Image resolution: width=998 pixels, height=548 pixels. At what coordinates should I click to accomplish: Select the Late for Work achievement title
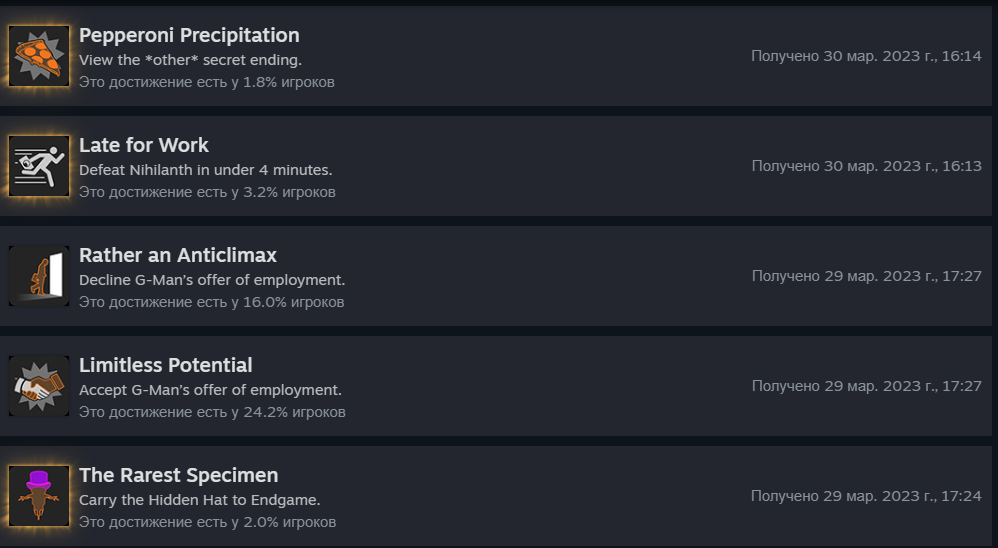tap(144, 145)
